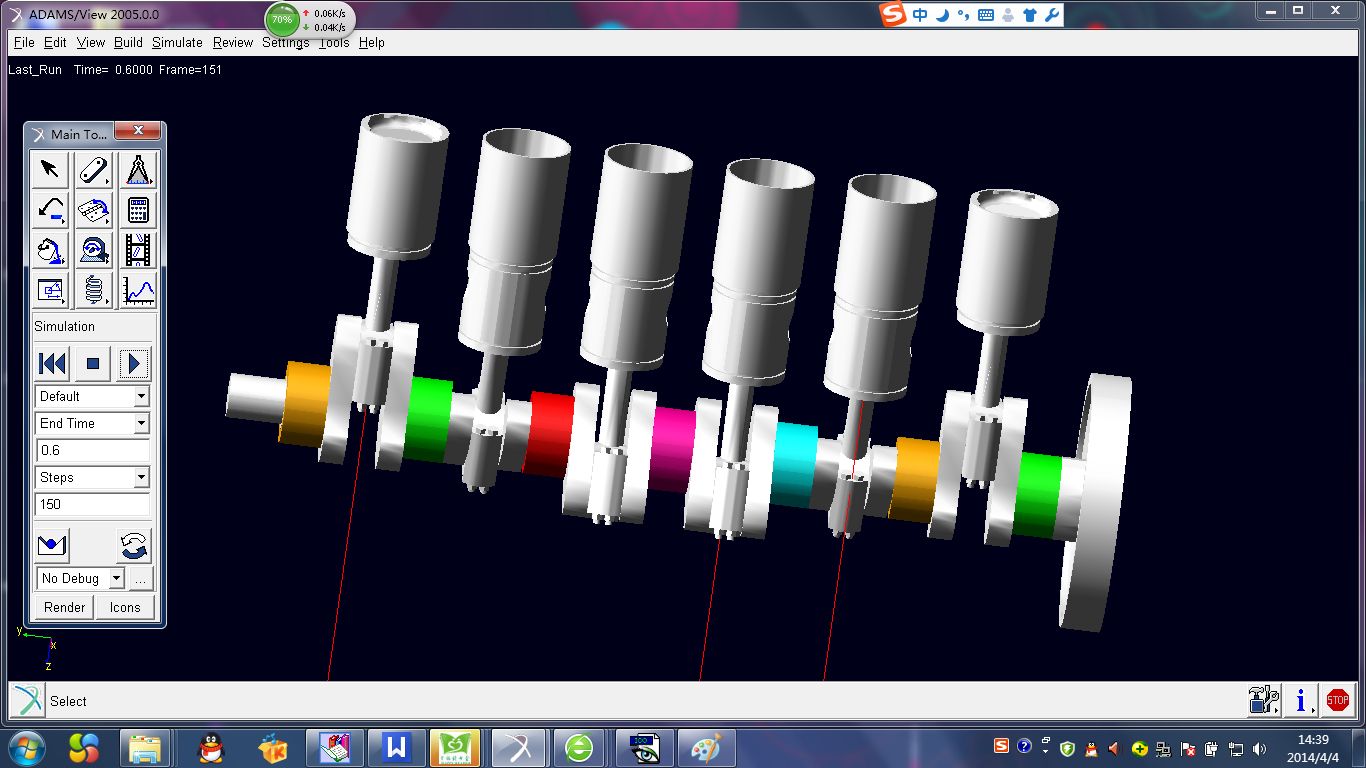
Task: Open the animation filmstrip tool
Action: (138, 250)
